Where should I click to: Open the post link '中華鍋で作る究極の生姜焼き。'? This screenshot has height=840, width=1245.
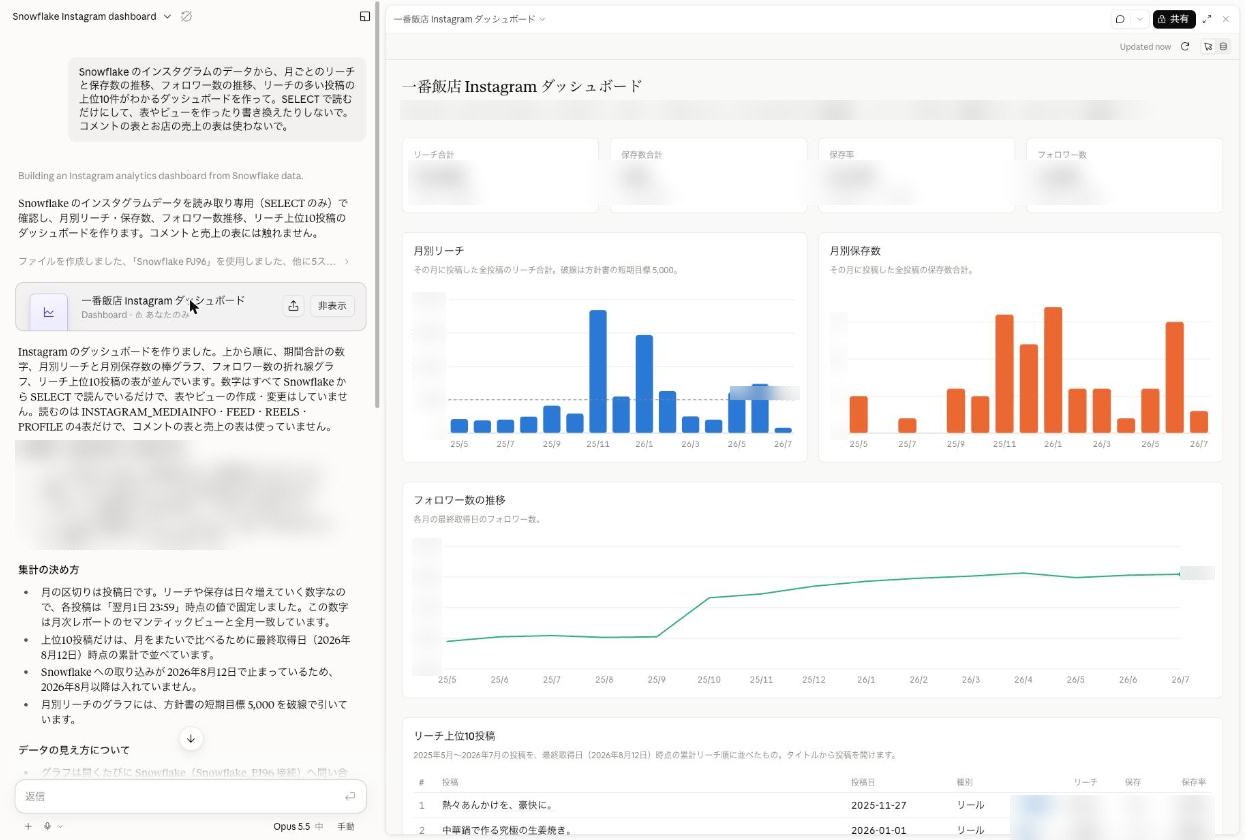tap(510, 830)
